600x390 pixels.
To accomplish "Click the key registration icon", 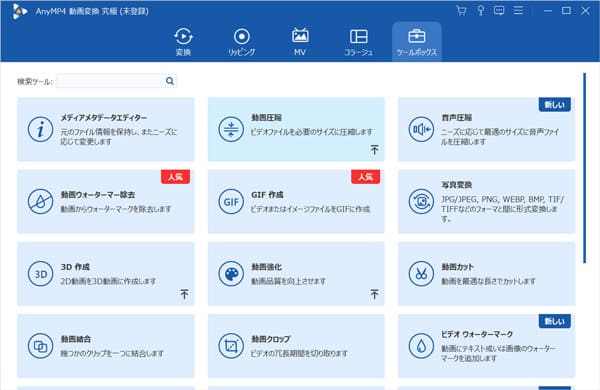I will click(481, 10).
